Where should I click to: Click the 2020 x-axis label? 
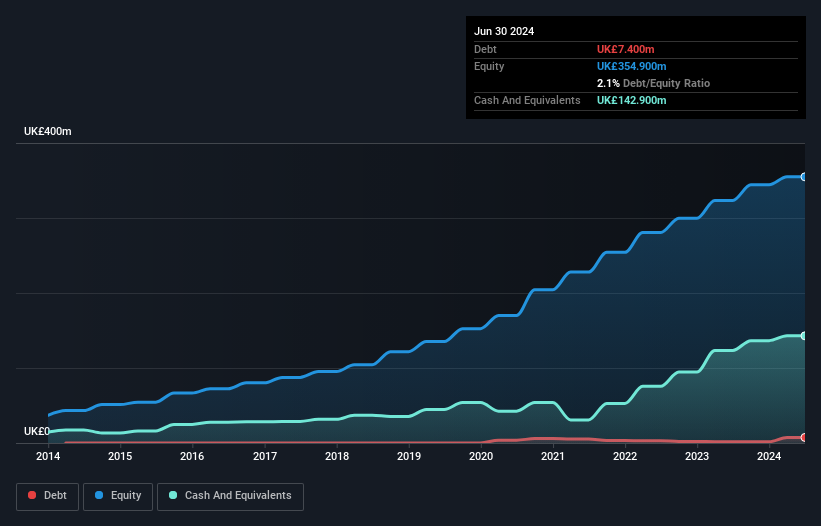(x=481, y=456)
